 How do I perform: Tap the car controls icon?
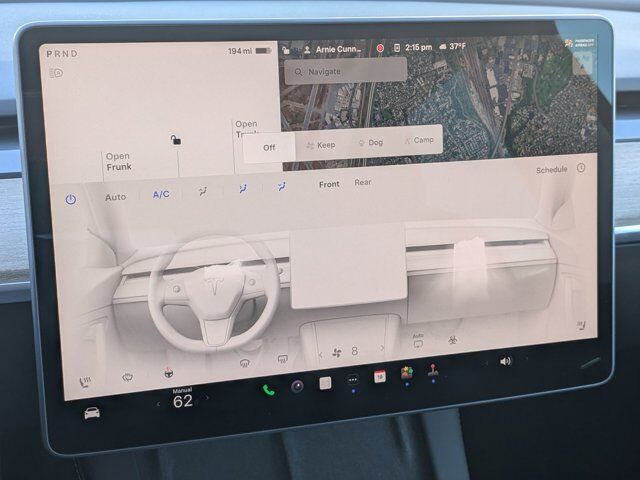pos(92,413)
